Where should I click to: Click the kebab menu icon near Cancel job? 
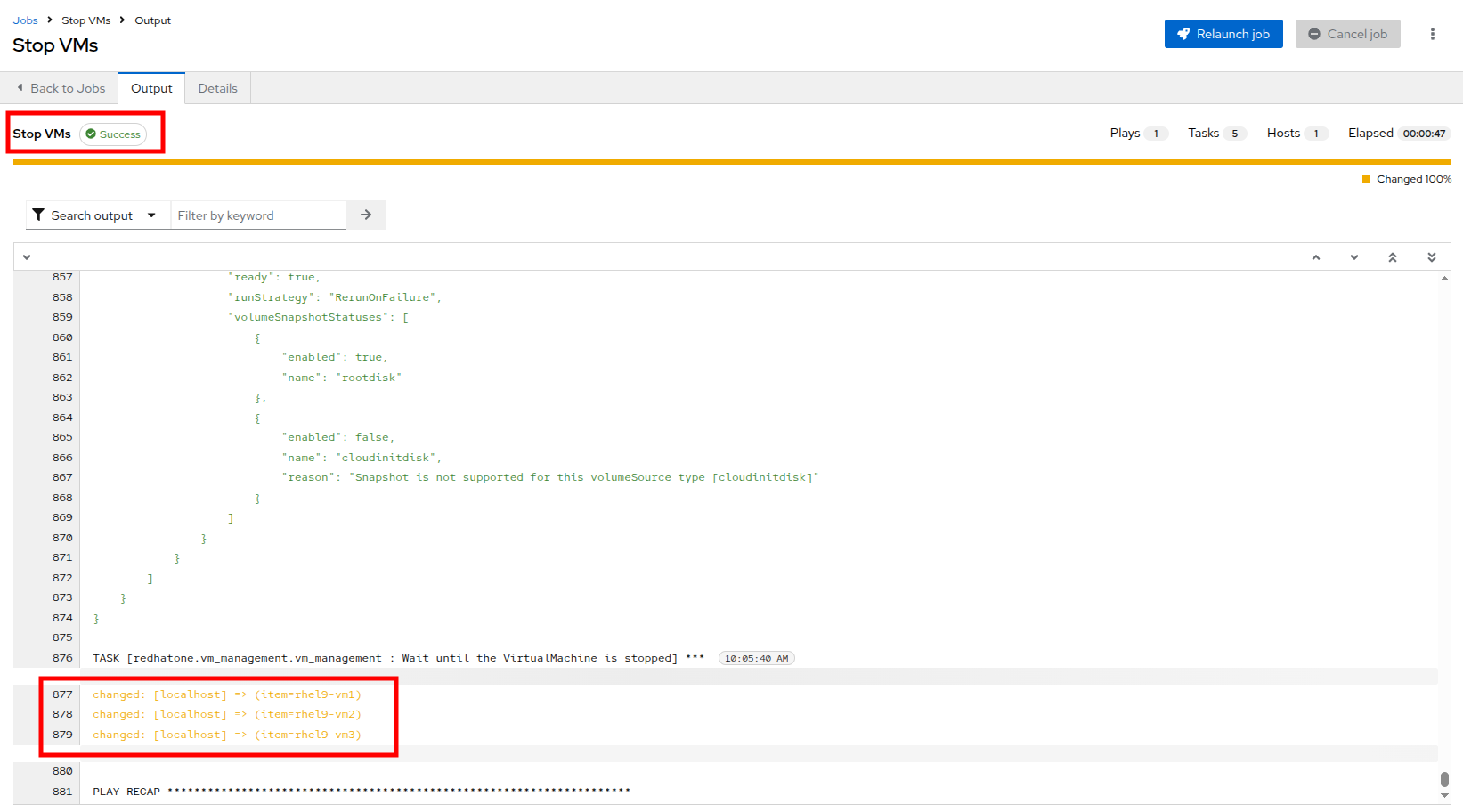coord(1432,34)
